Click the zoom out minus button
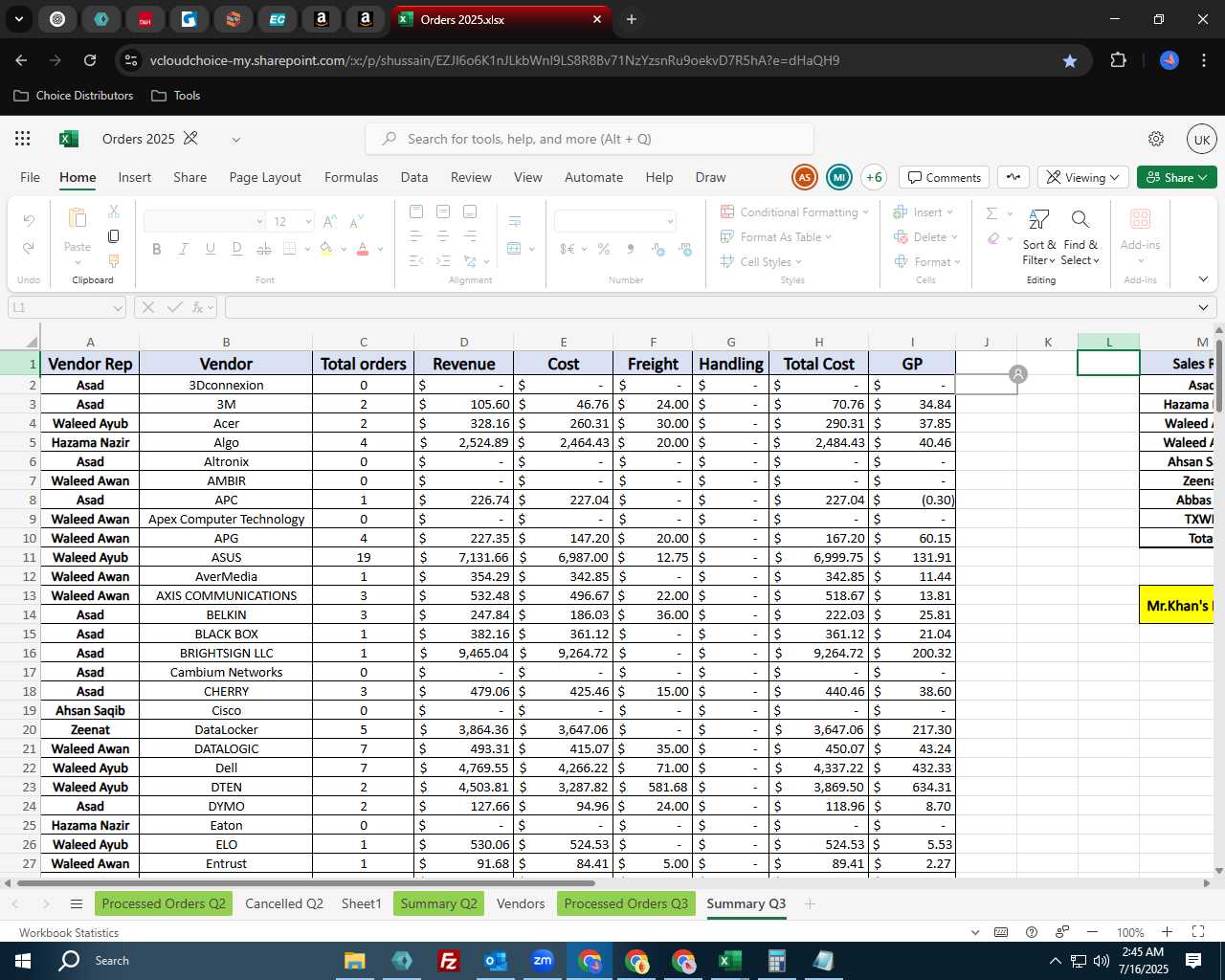This screenshot has height=980, width=1225. pos(1092,932)
